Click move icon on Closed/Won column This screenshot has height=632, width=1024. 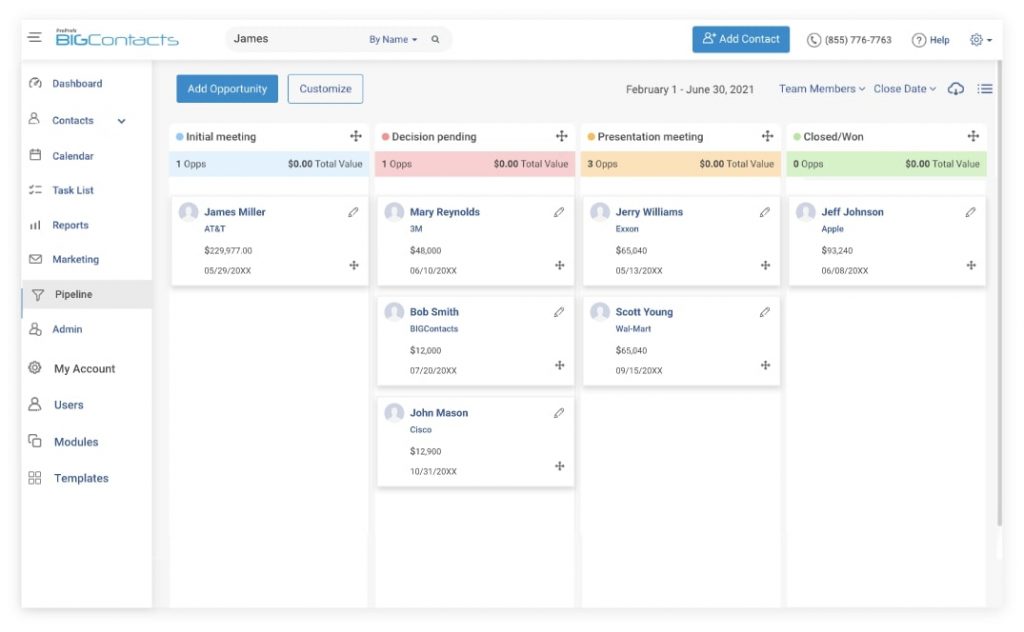coord(973,136)
